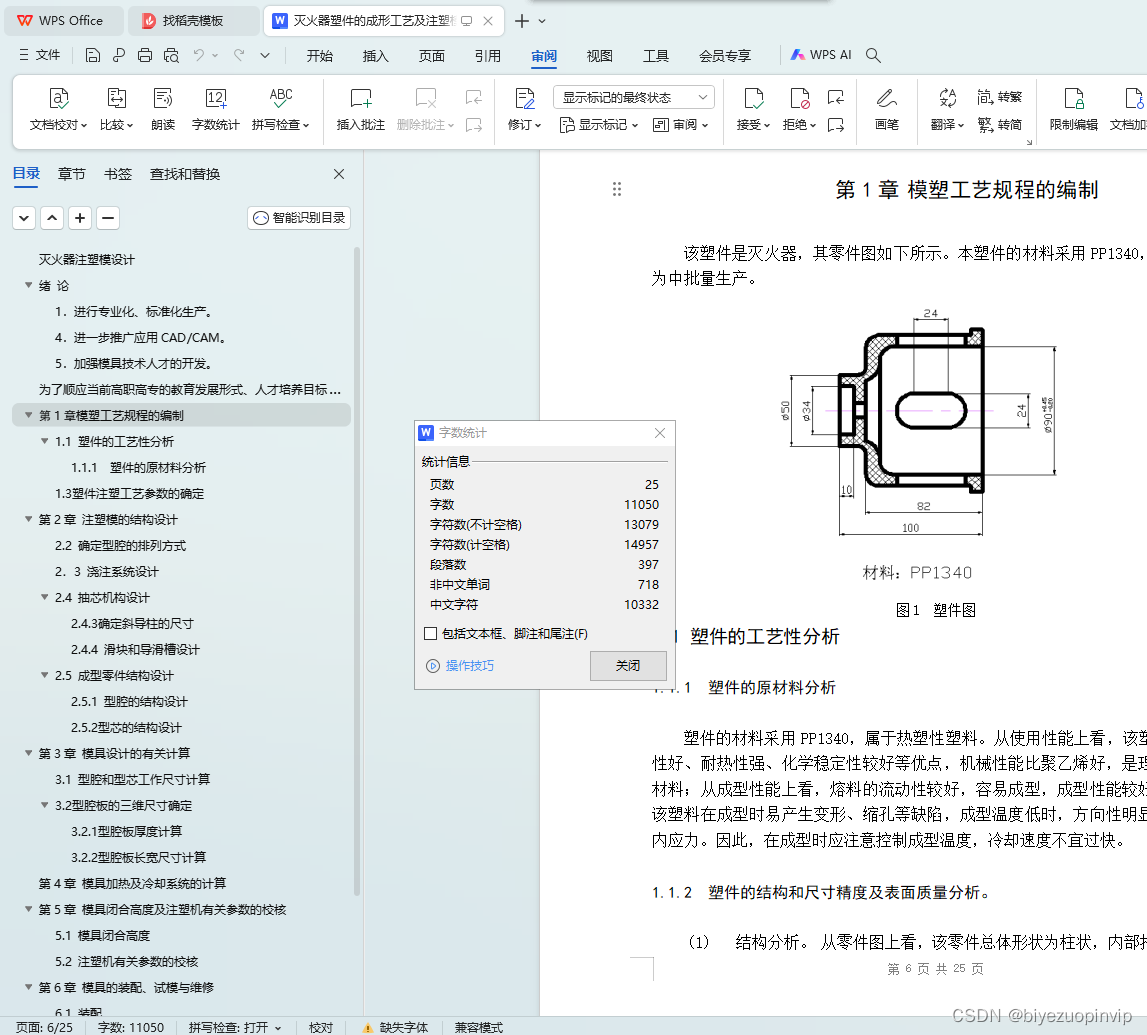This screenshot has width=1147, height=1035.
Task: Click the undo arrow icon
Action: point(198,56)
